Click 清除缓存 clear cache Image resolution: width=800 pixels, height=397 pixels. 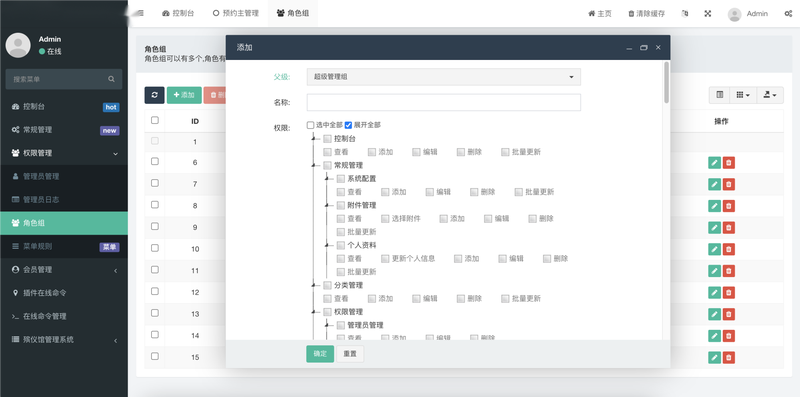coord(646,14)
